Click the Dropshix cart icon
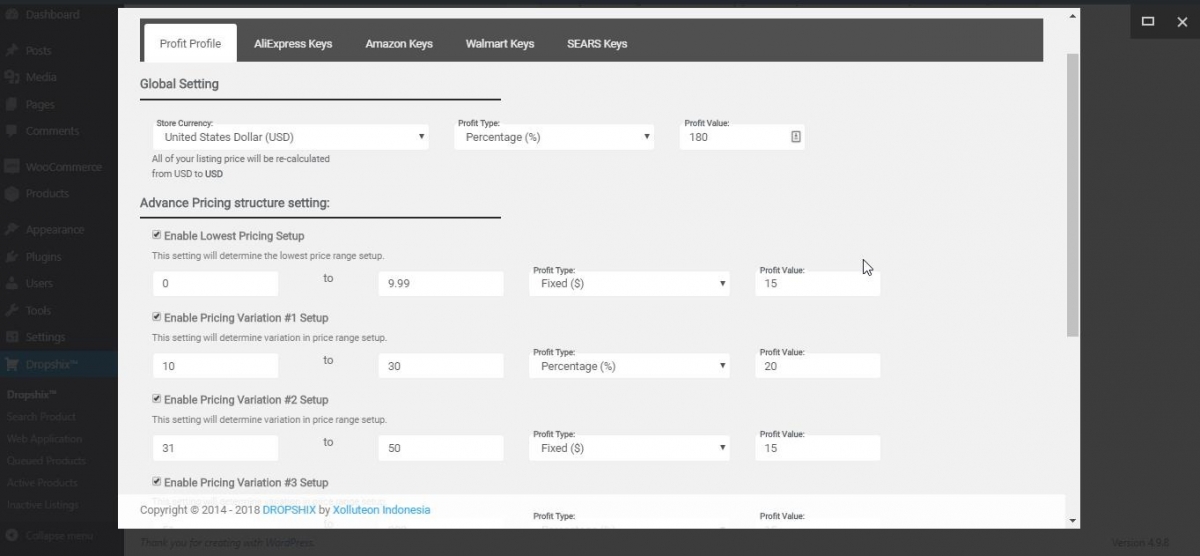Viewport: 1200px width, 556px height. [12, 365]
